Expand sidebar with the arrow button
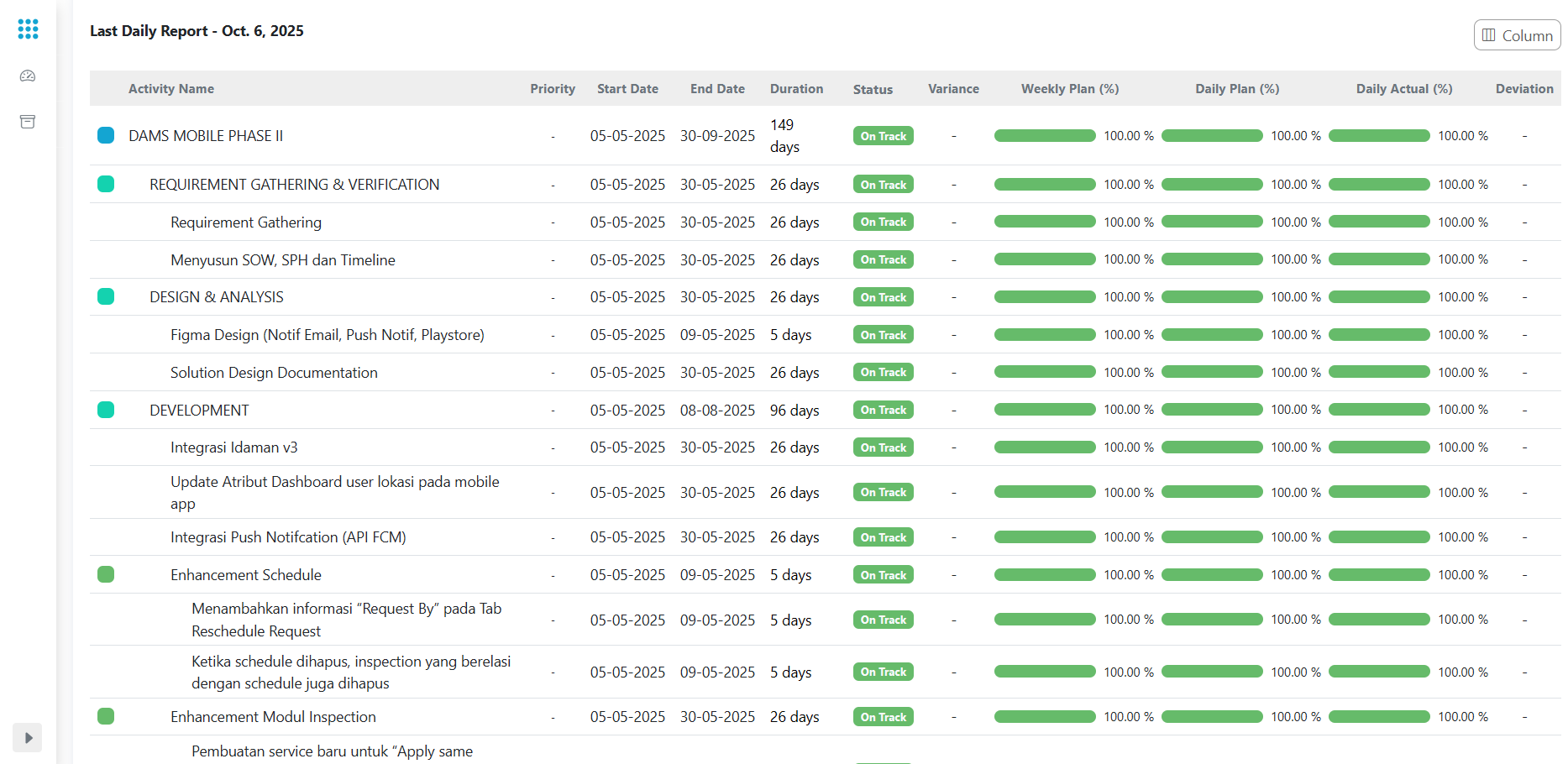1568x764 pixels. [28, 738]
